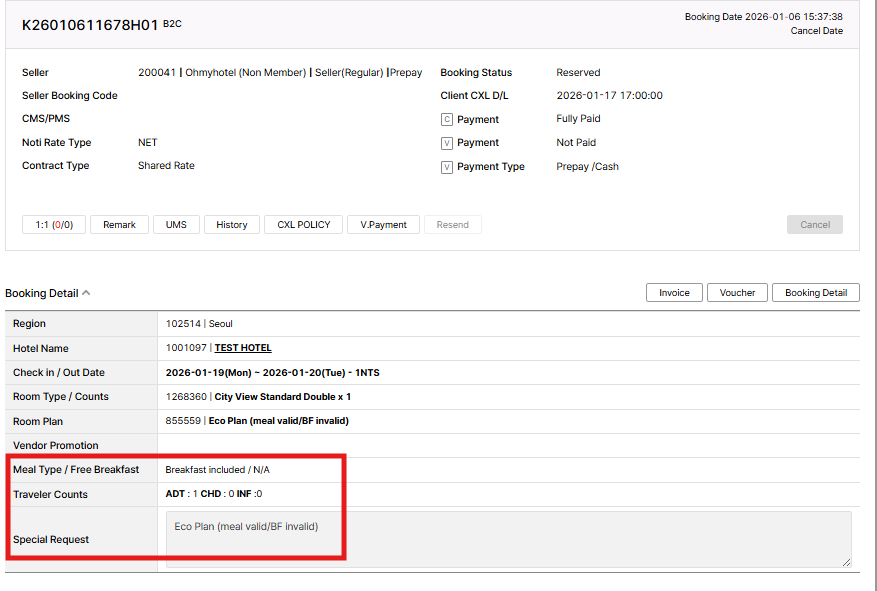Open the Voucher document
The width and height of the screenshot is (877, 591).
[x=737, y=293]
